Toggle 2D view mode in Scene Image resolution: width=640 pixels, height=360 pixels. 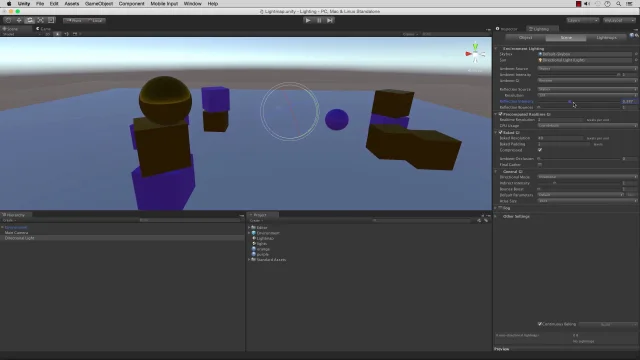48,34
